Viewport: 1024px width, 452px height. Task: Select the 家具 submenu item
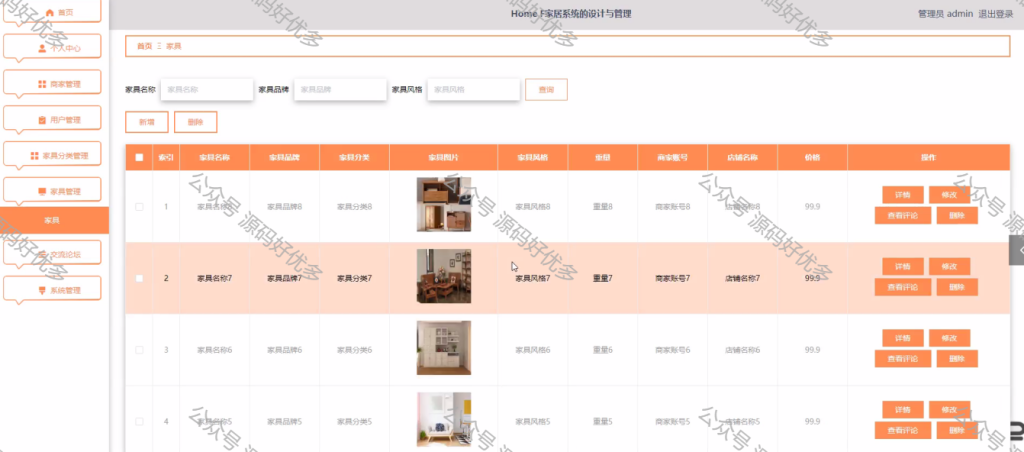click(x=54, y=220)
